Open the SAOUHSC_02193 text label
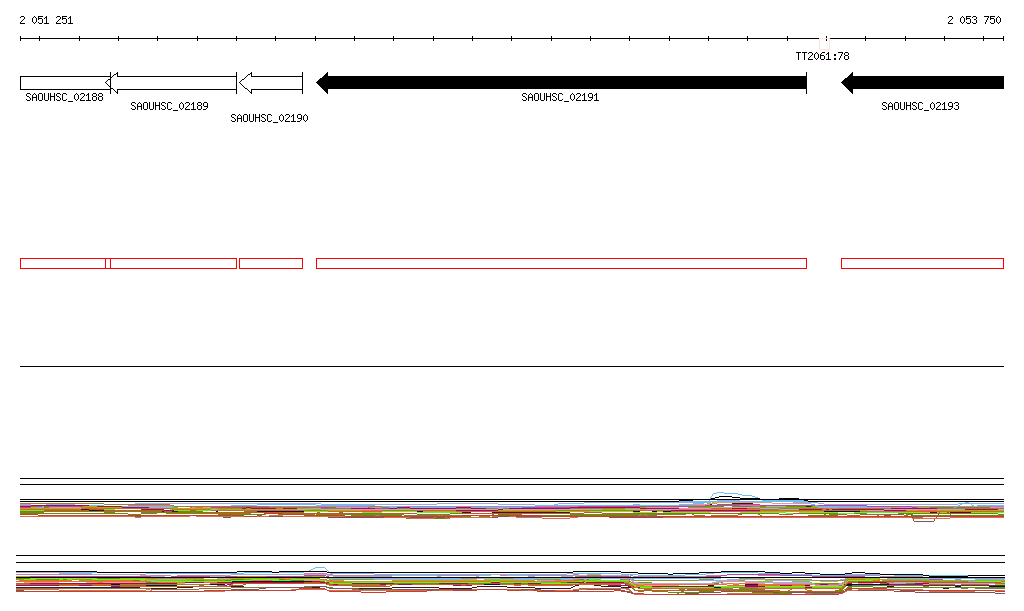Viewport: 1024px width, 611px height. click(x=920, y=106)
